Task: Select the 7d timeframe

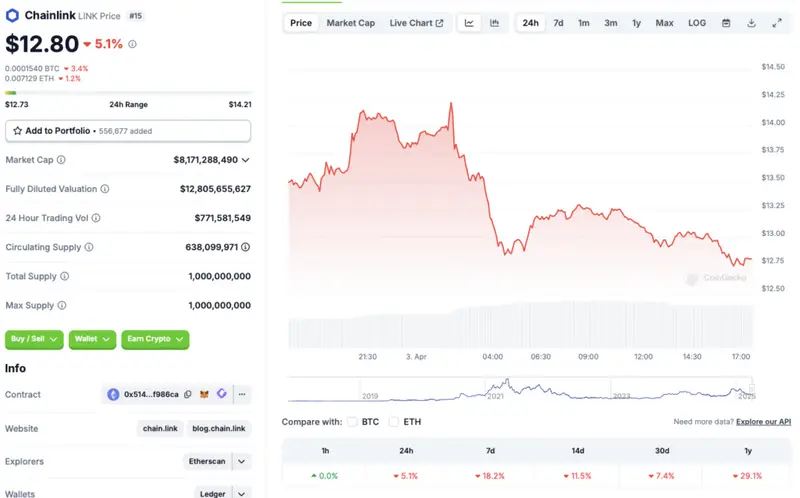Action: (x=558, y=23)
